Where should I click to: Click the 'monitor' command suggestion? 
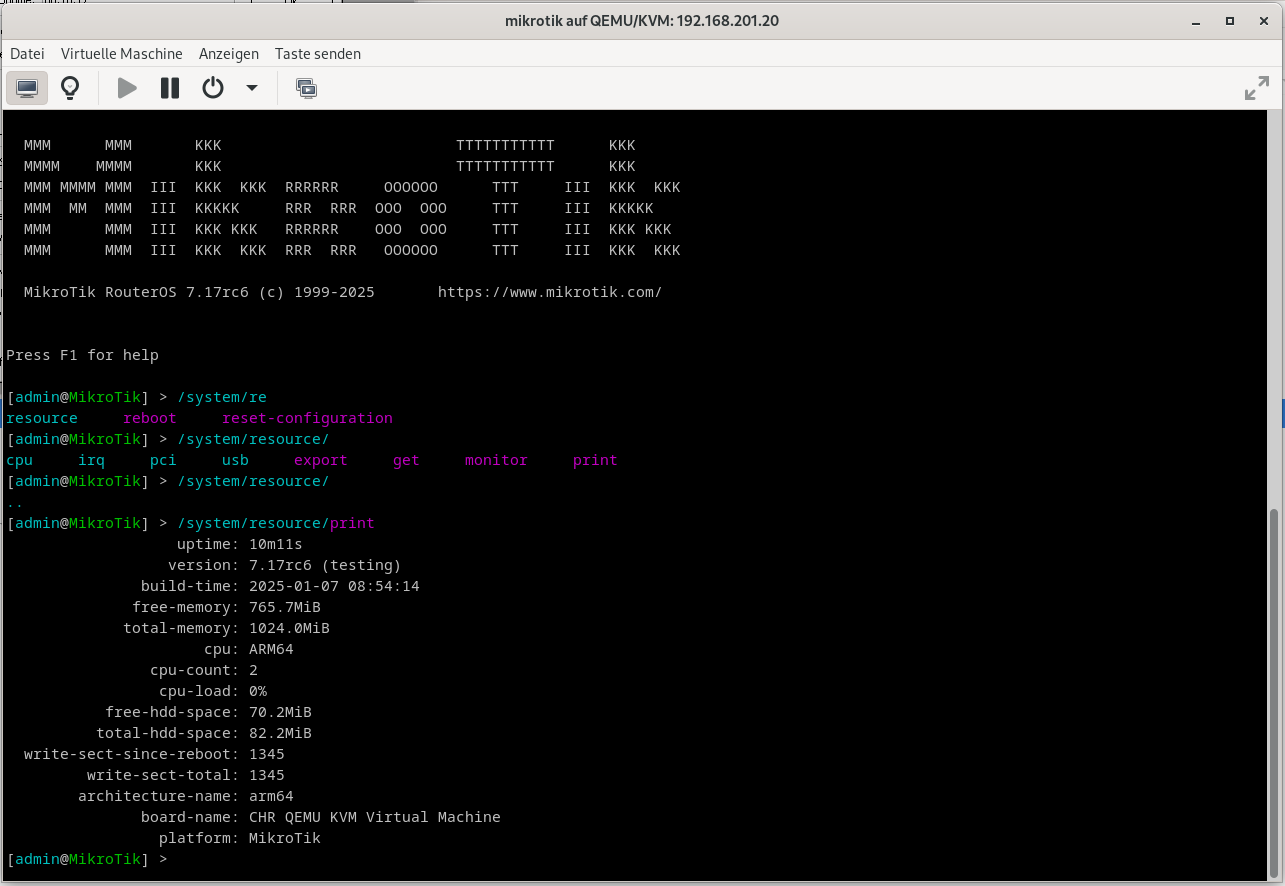496,460
